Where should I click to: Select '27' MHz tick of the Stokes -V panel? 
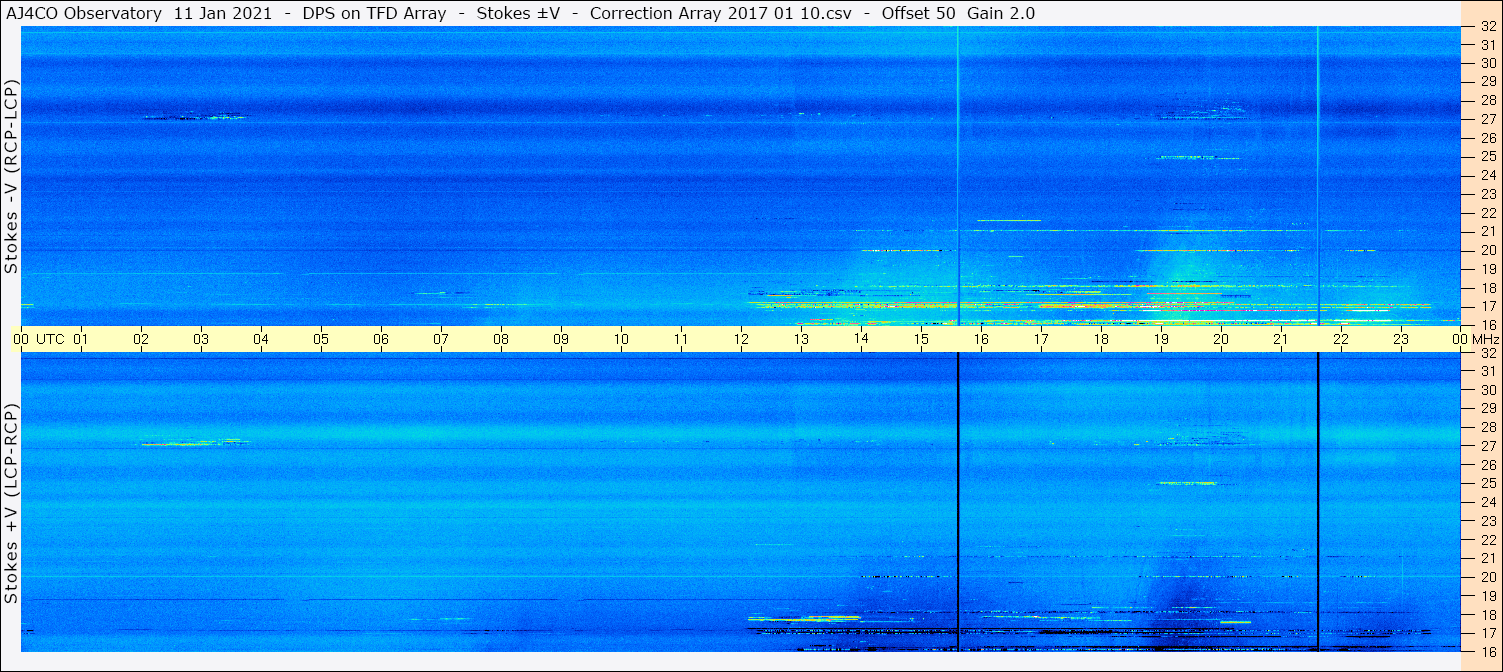point(1487,118)
